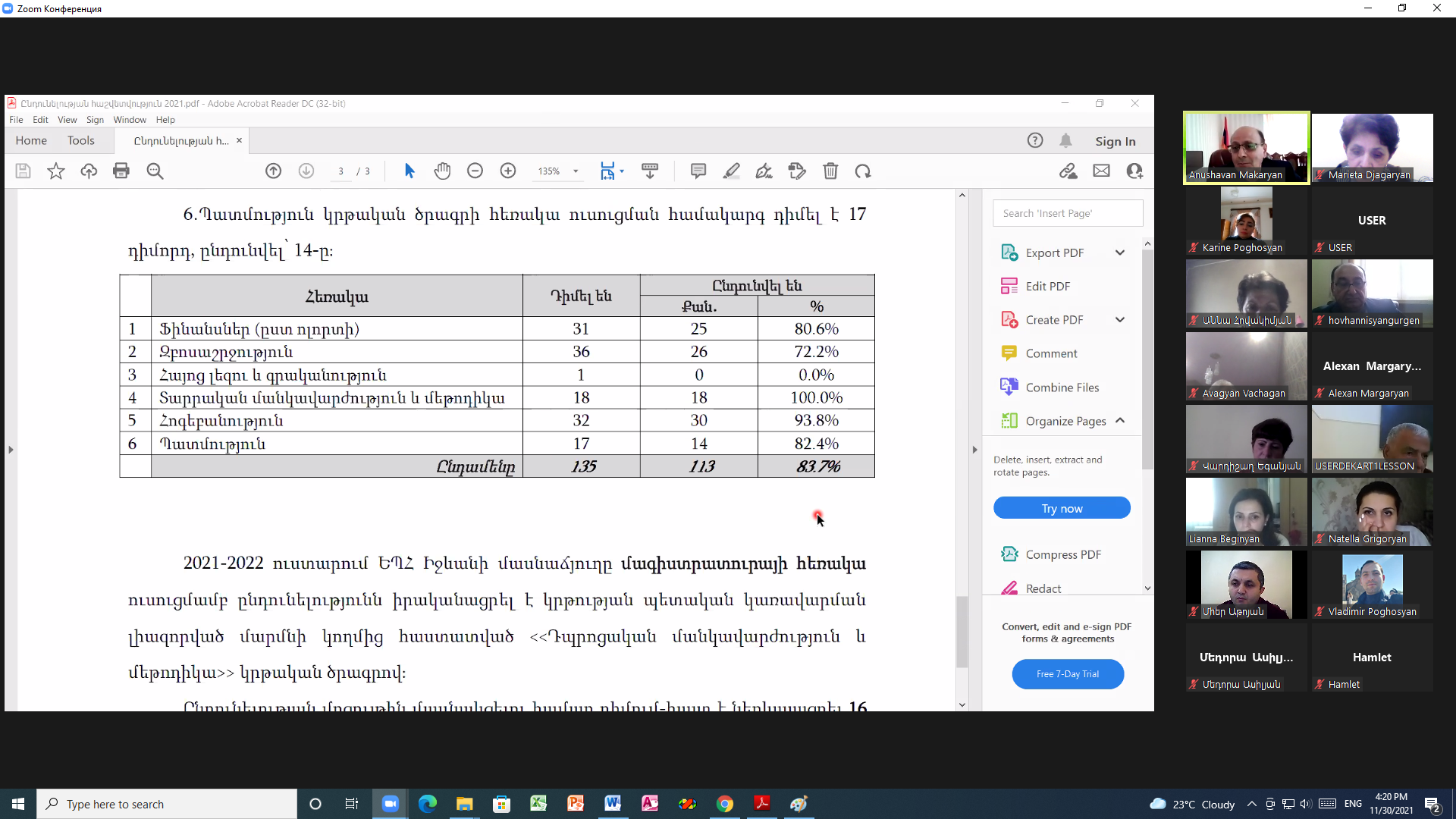The height and width of the screenshot is (819, 1456).
Task: Select the Highlight text pen tool
Action: [x=731, y=171]
